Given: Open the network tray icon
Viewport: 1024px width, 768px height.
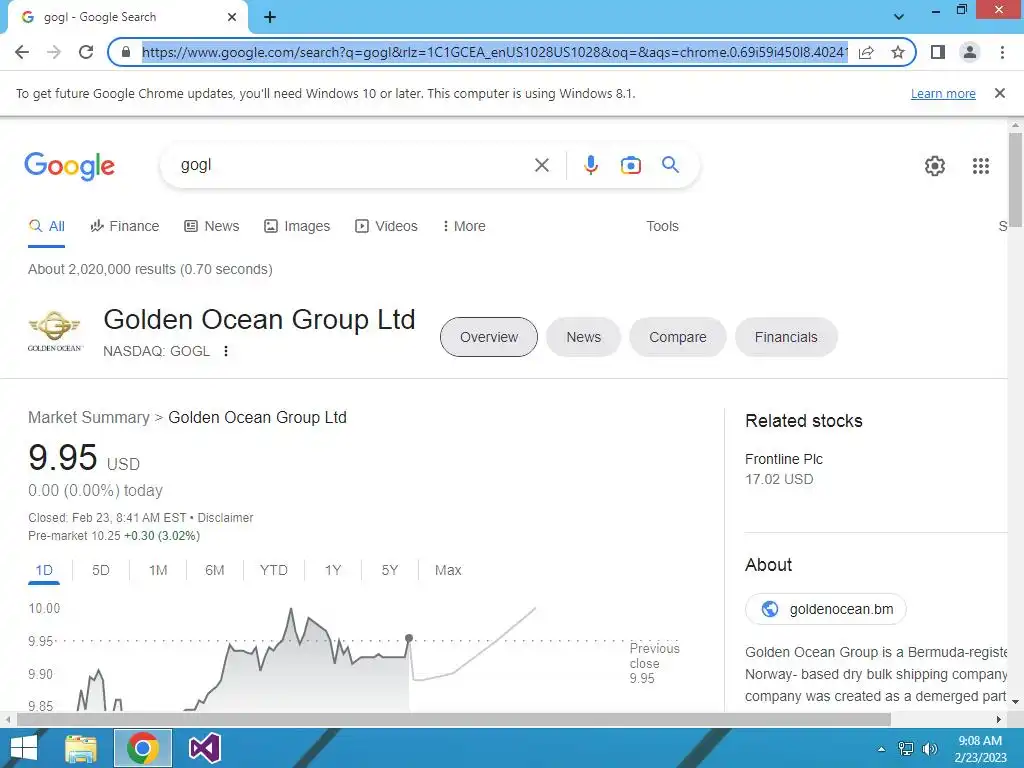Looking at the screenshot, I should click(x=906, y=749).
